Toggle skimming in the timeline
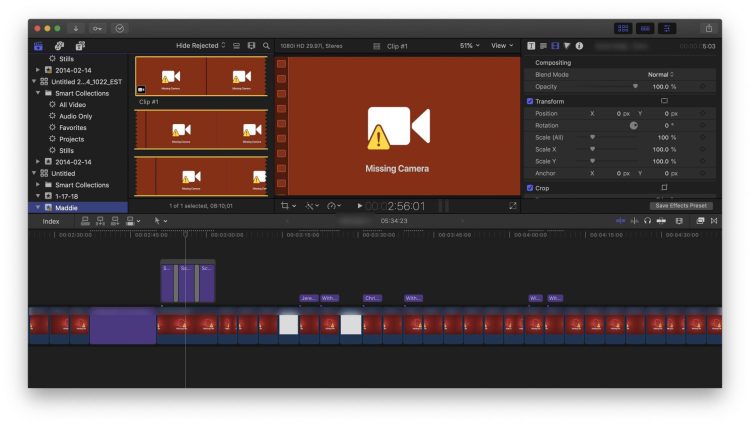The image size is (750, 421). tap(620, 221)
